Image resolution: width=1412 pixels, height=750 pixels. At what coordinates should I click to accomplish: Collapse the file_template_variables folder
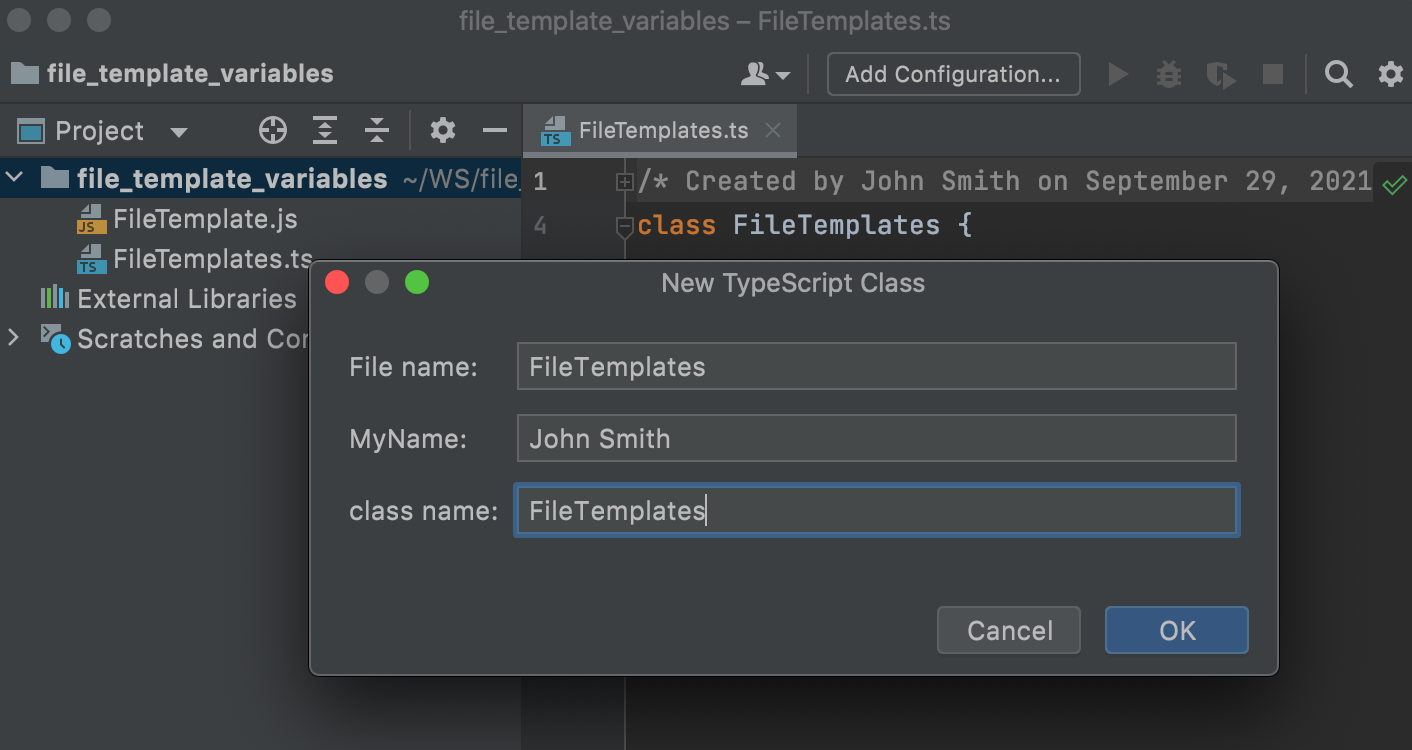click(14, 179)
